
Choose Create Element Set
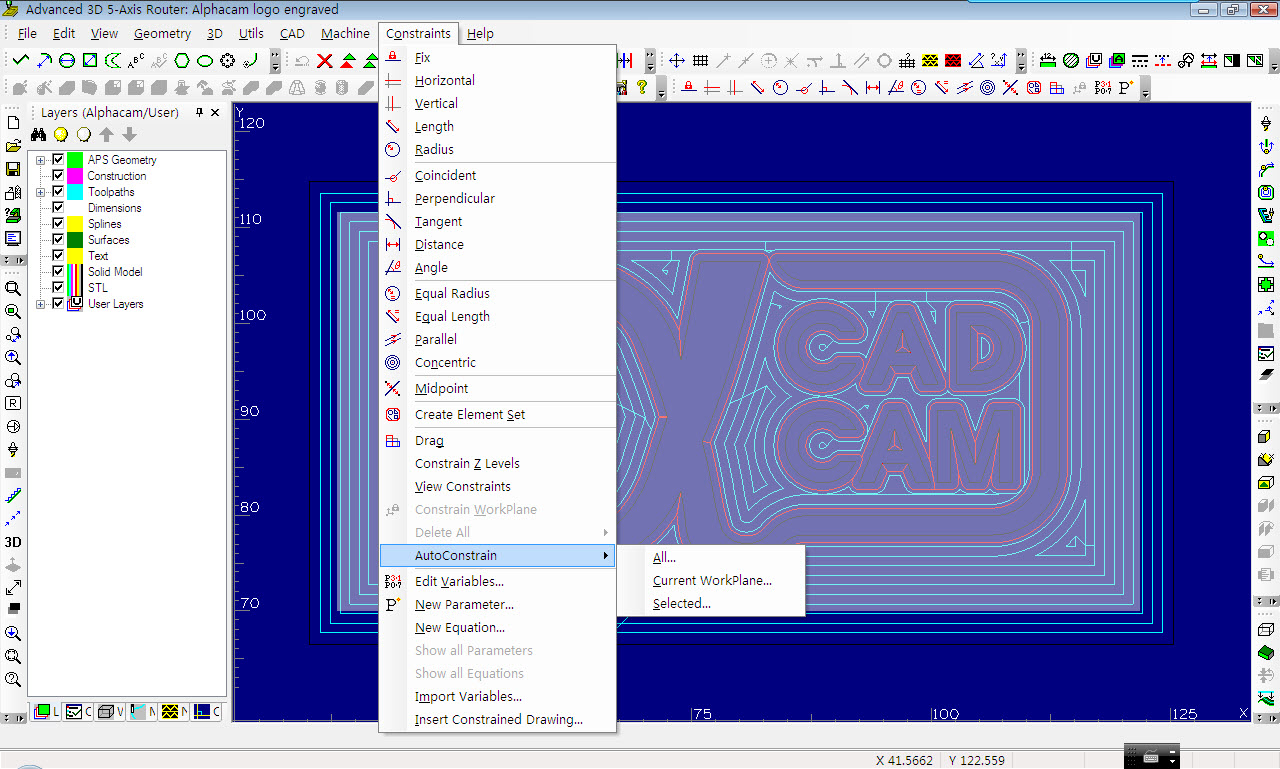click(x=497, y=414)
